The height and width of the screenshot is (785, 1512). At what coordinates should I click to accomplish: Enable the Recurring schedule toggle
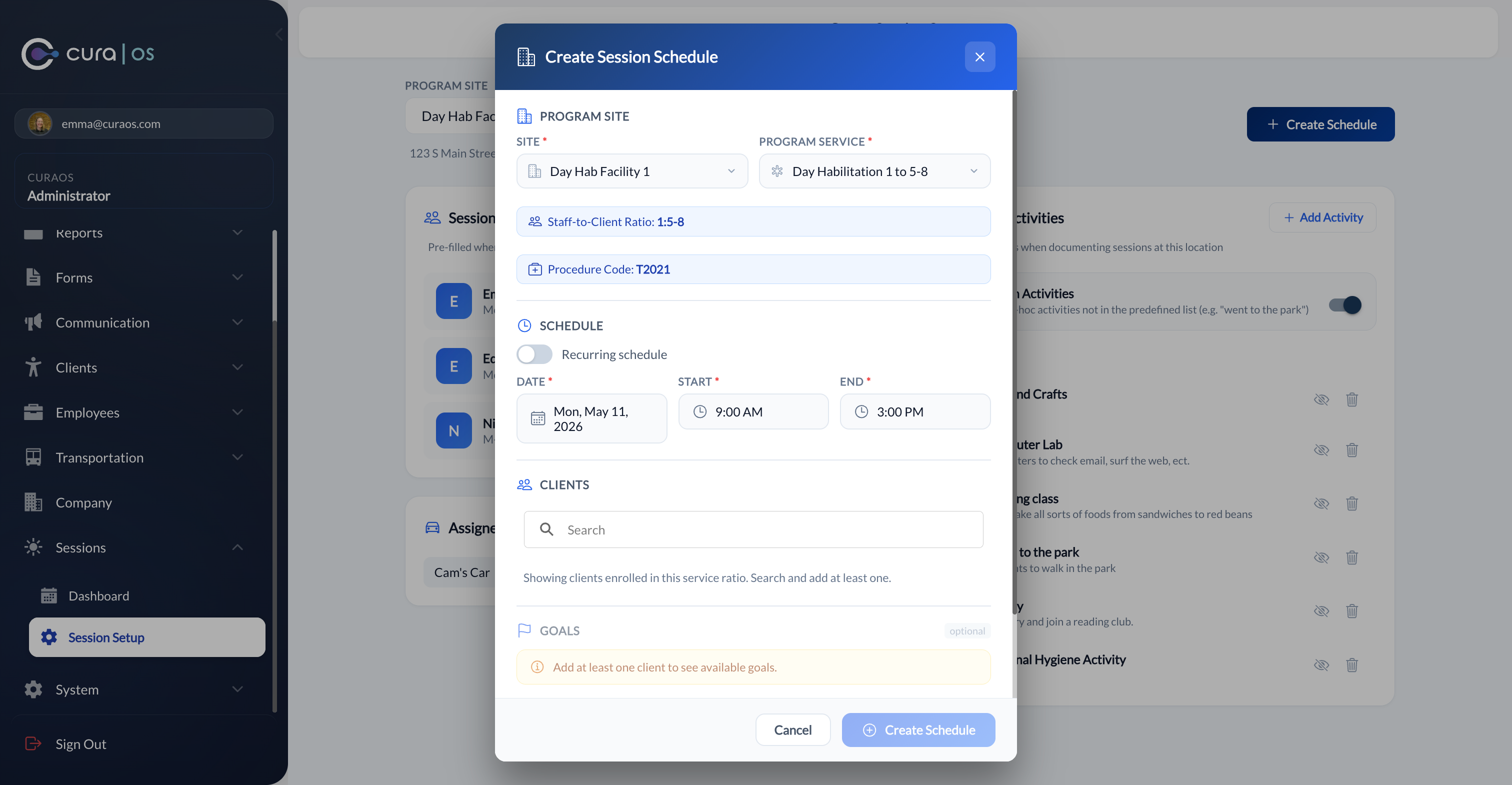(x=534, y=354)
